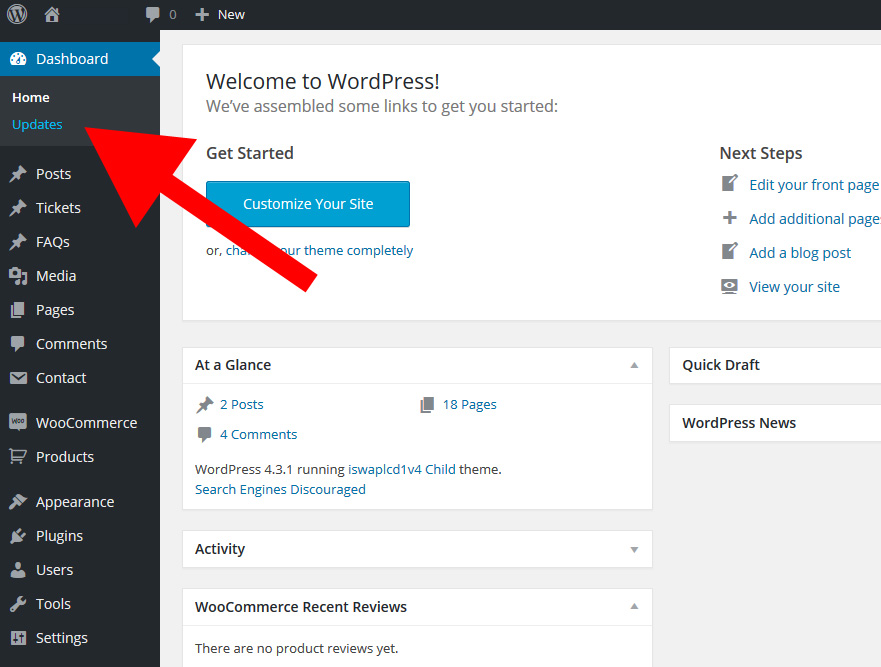Collapse the At a Glance panel

[633, 365]
